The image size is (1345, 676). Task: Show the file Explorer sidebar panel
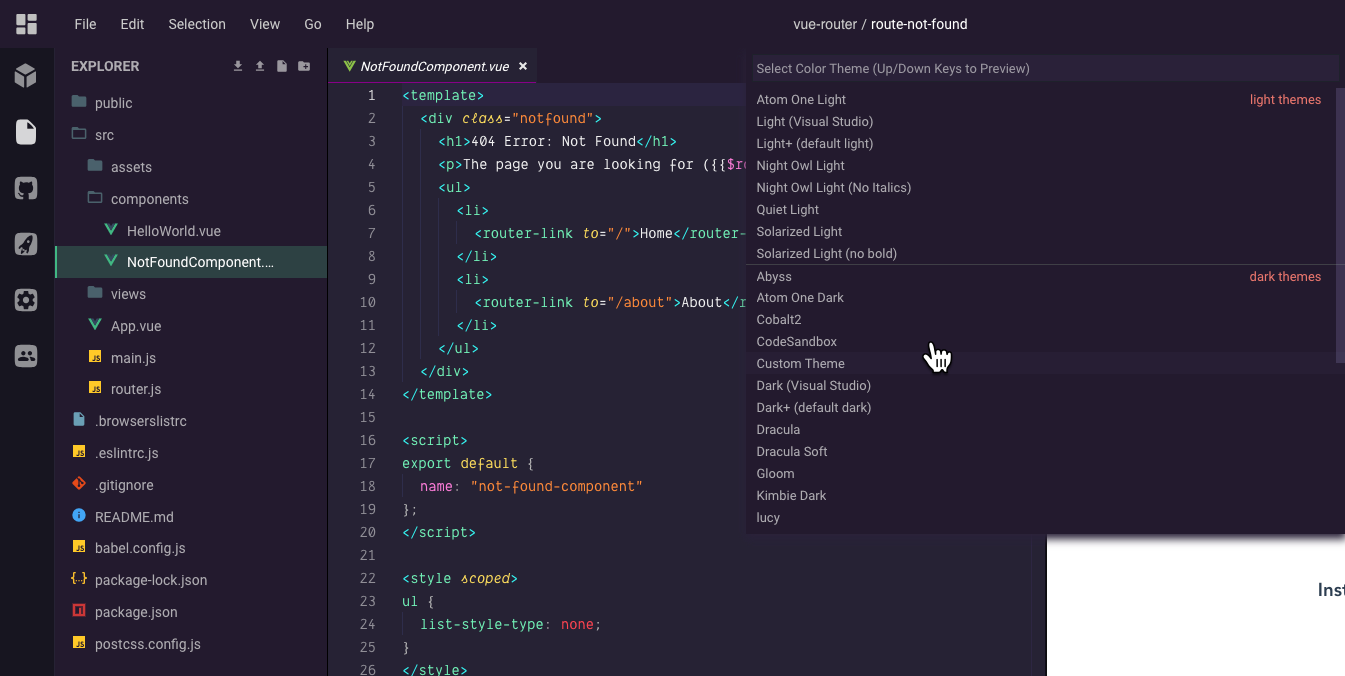point(26,131)
